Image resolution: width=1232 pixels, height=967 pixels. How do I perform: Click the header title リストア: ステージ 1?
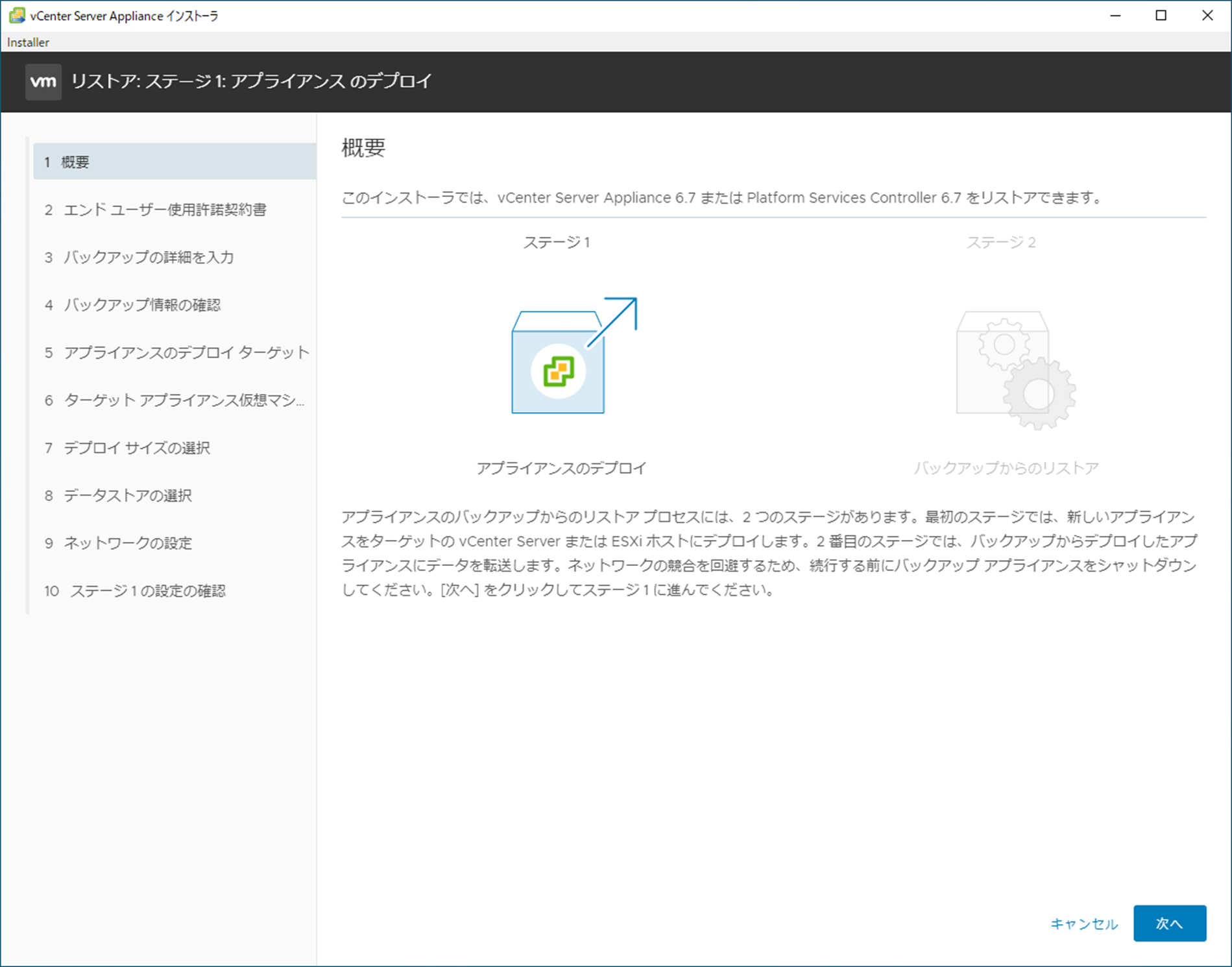251,81
